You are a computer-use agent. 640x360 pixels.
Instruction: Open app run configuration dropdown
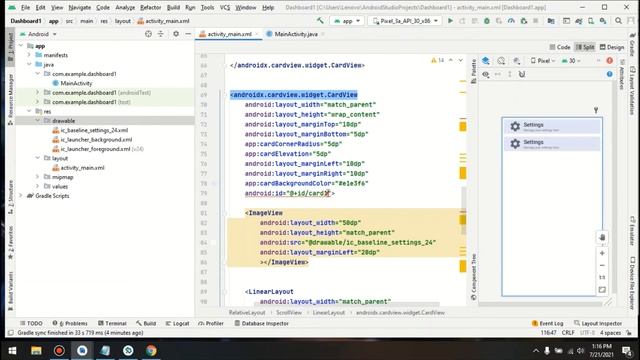[347, 21]
